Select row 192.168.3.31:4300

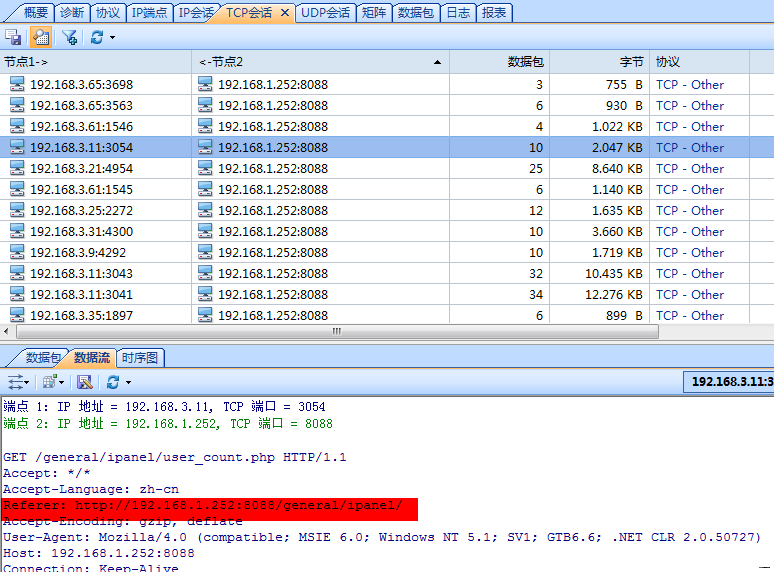tap(387, 231)
